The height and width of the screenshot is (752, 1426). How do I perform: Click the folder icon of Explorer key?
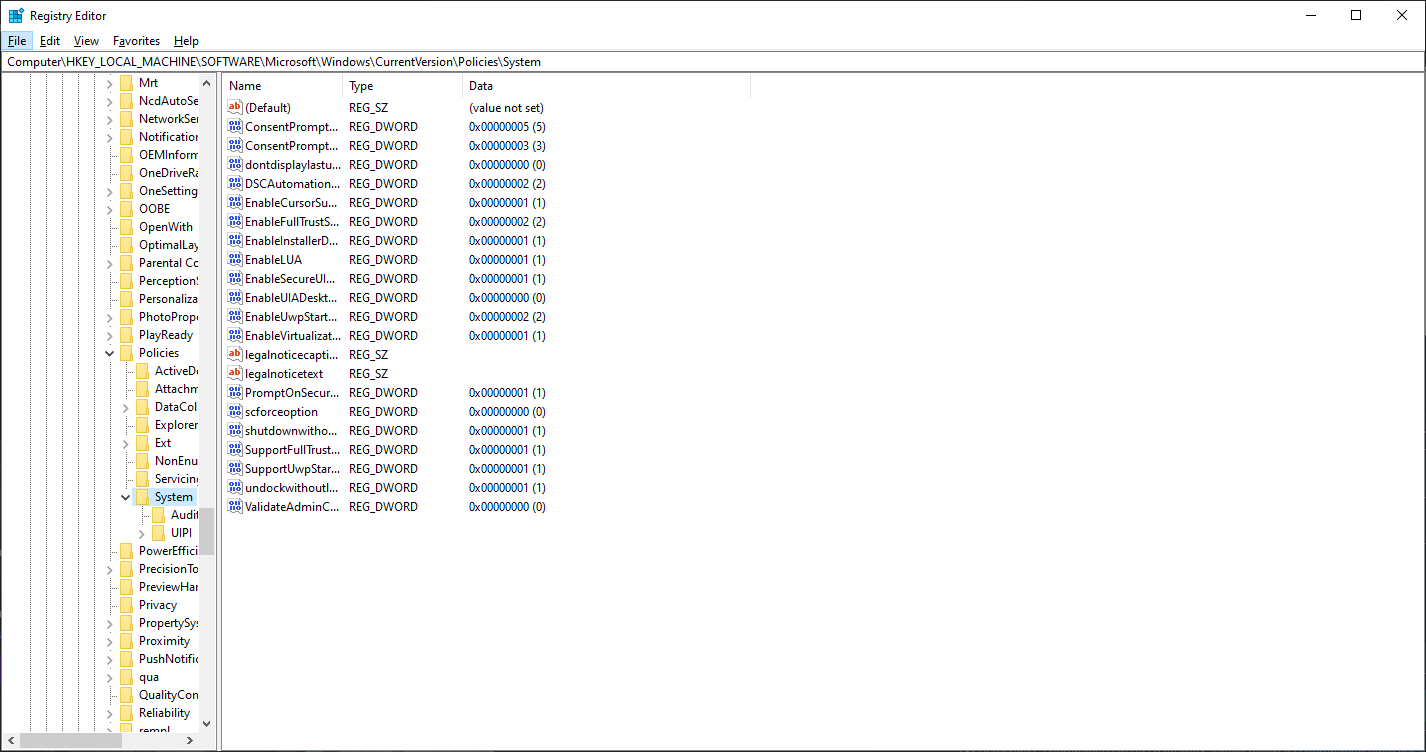tap(142, 425)
